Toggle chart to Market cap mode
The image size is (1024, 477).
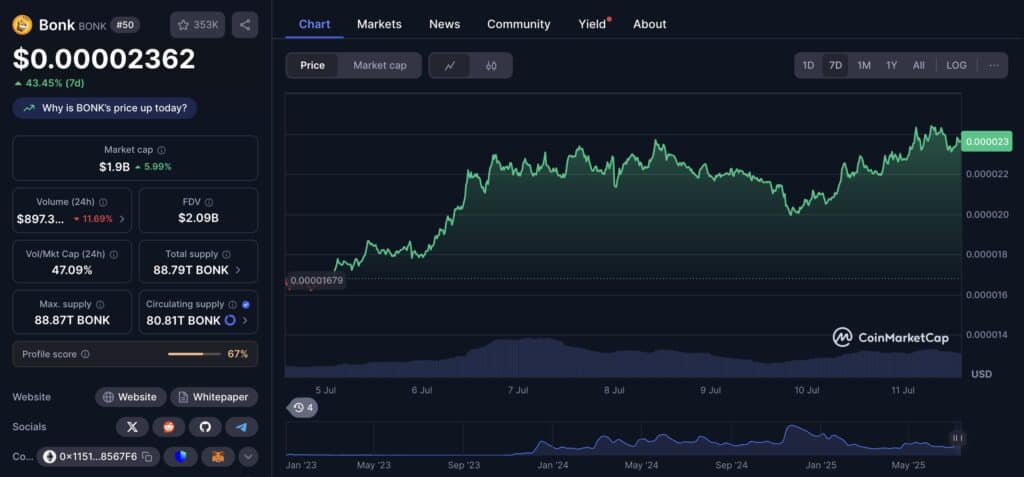379,65
